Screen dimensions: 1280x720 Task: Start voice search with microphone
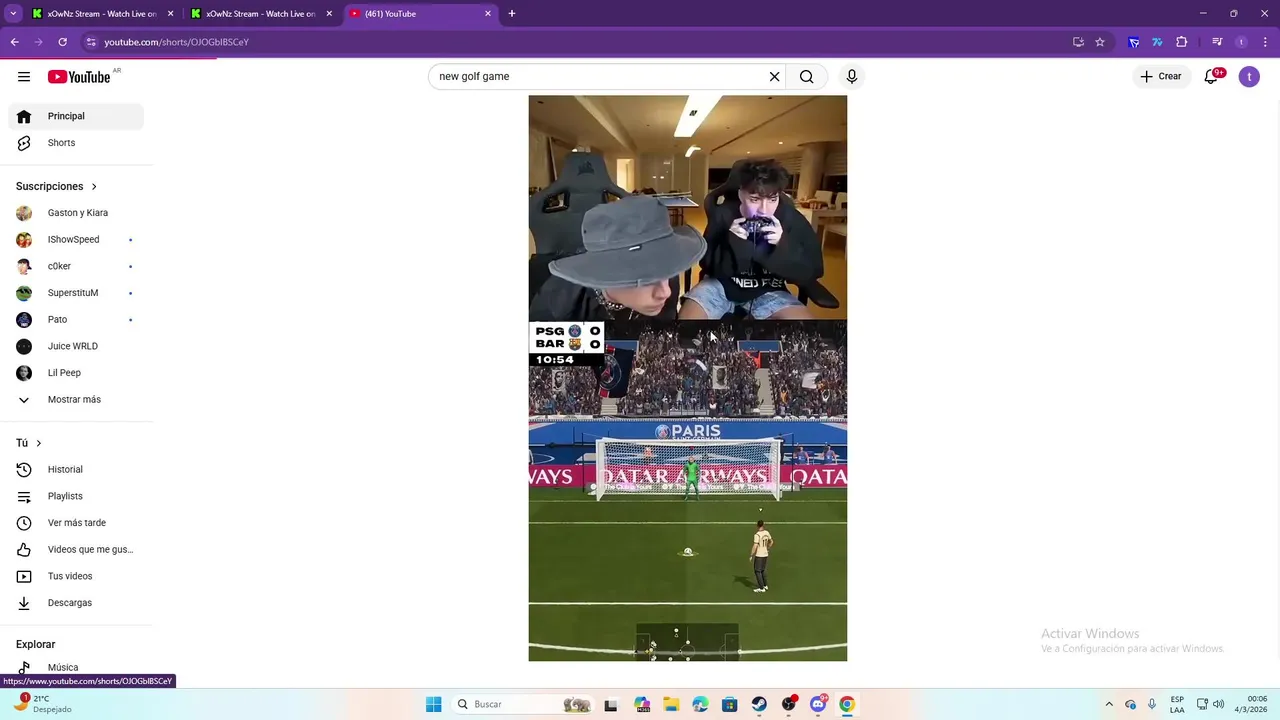[x=852, y=77]
